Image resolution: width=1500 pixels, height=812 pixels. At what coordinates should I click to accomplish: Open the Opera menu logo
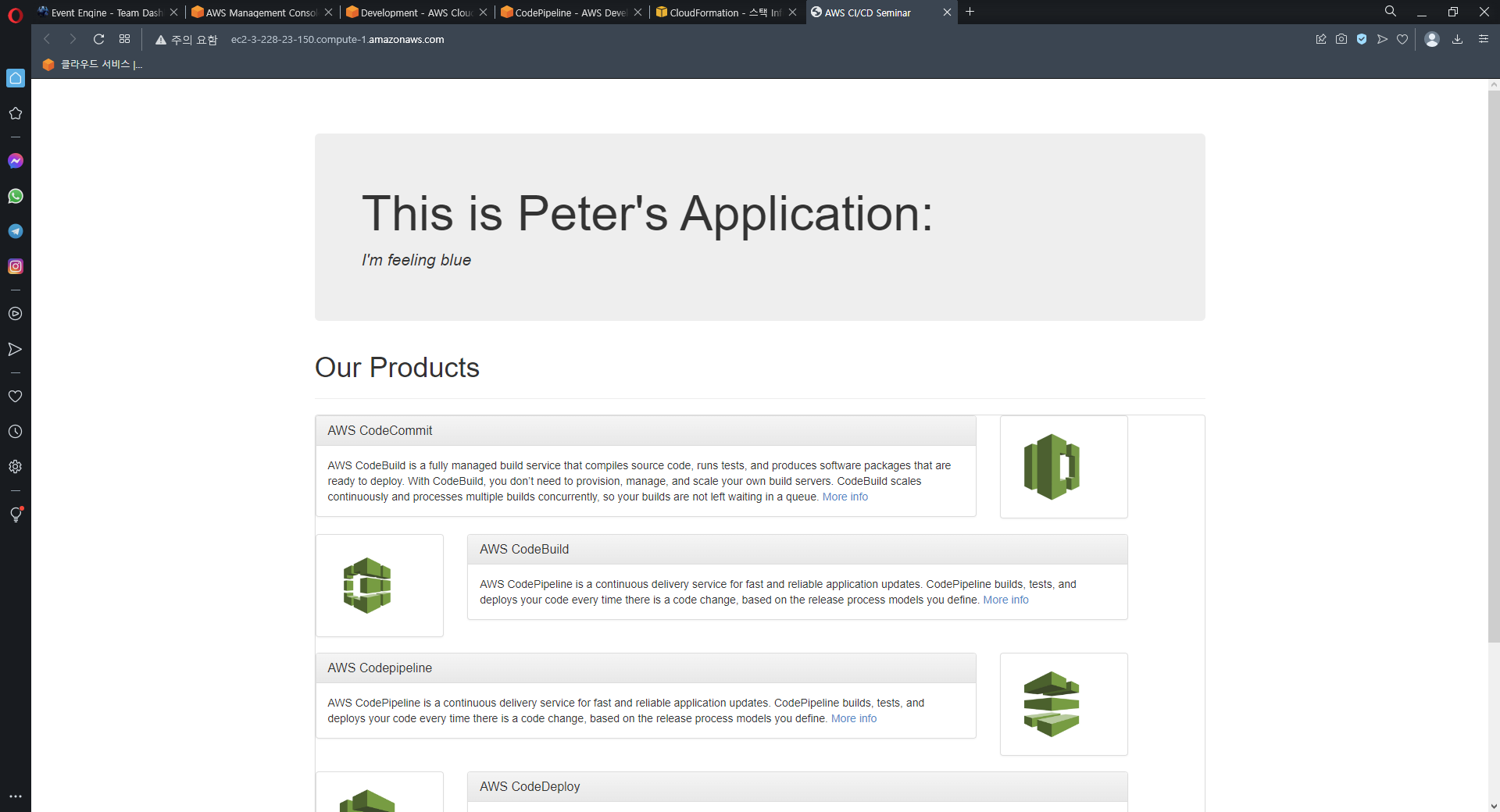[x=15, y=15]
